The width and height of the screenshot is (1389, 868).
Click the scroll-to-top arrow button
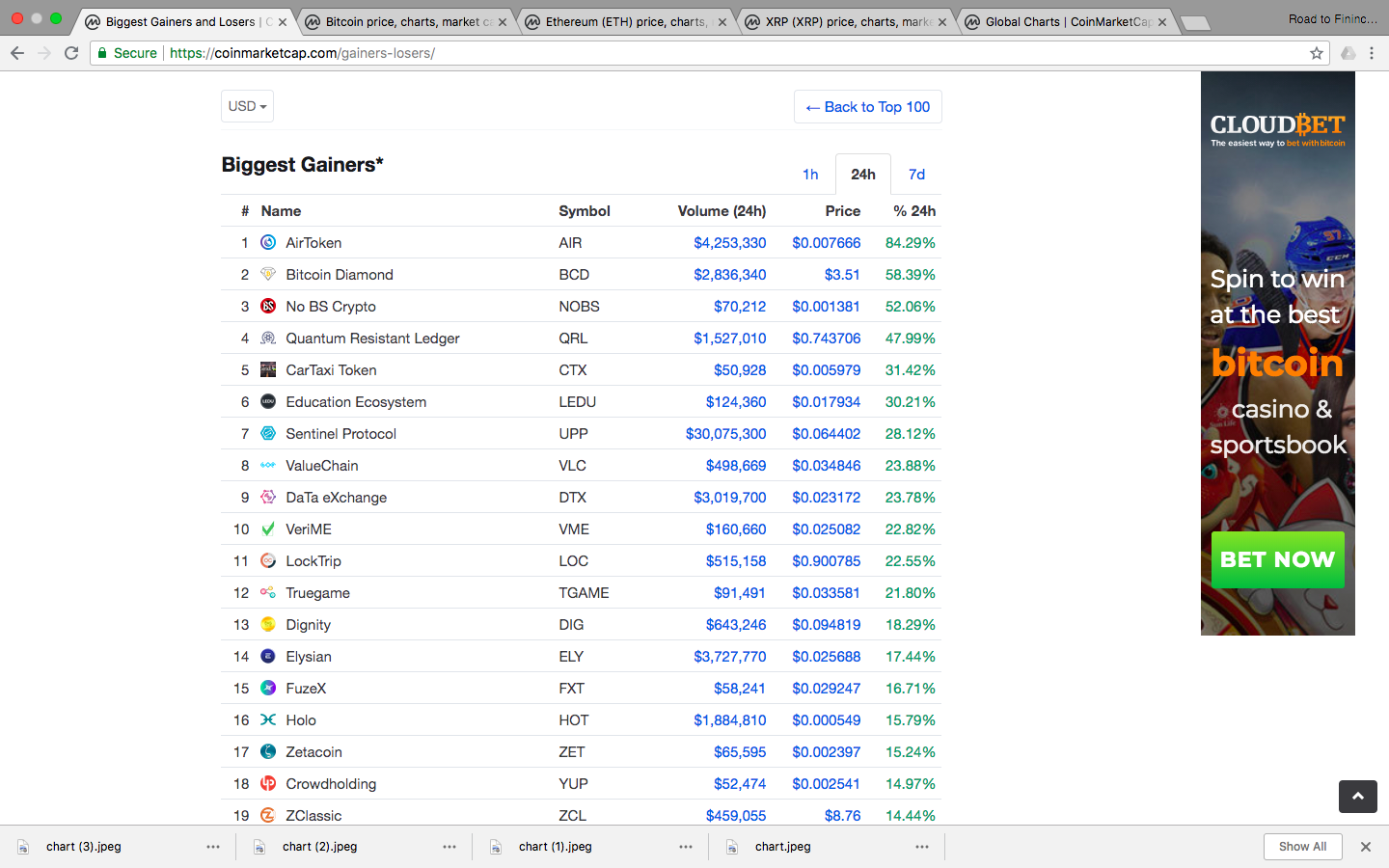click(x=1358, y=797)
